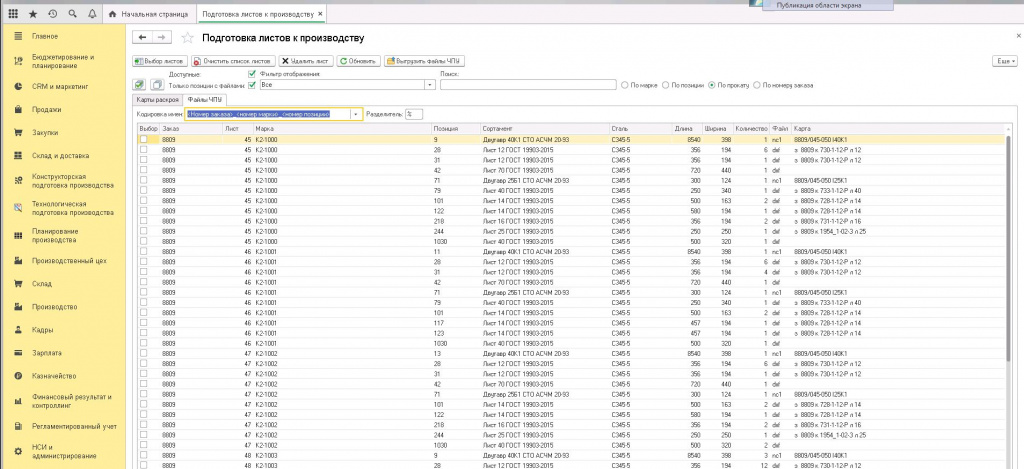Switch to the Файлы ЧПУ tab

coord(204,100)
